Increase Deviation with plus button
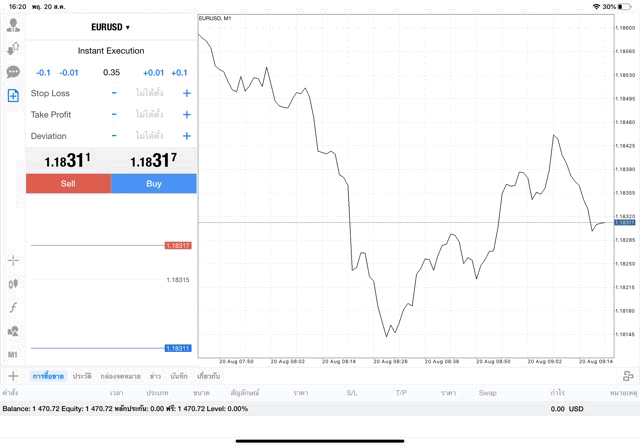This screenshot has width=640, height=447. [x=186, y=136]
